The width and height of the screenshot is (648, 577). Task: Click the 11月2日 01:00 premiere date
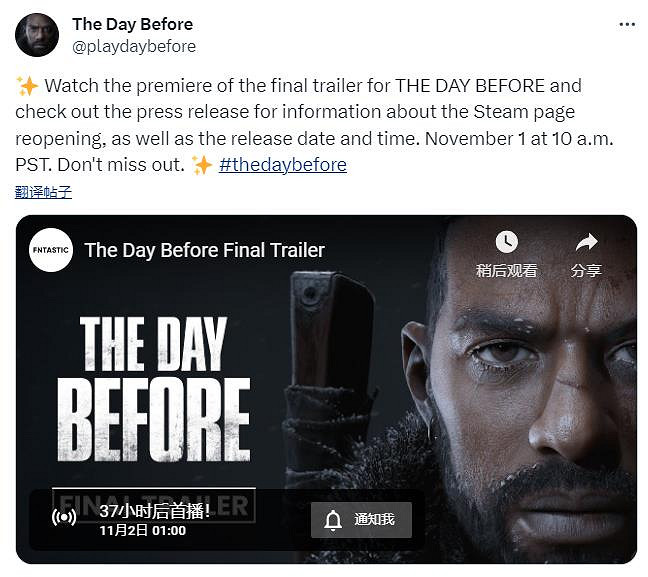pos(143,531)
